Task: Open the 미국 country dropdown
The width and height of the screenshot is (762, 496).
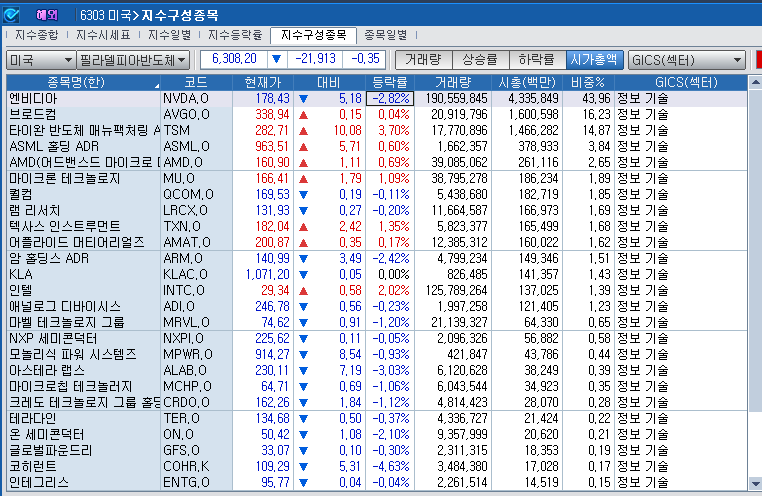Action: 39,60
